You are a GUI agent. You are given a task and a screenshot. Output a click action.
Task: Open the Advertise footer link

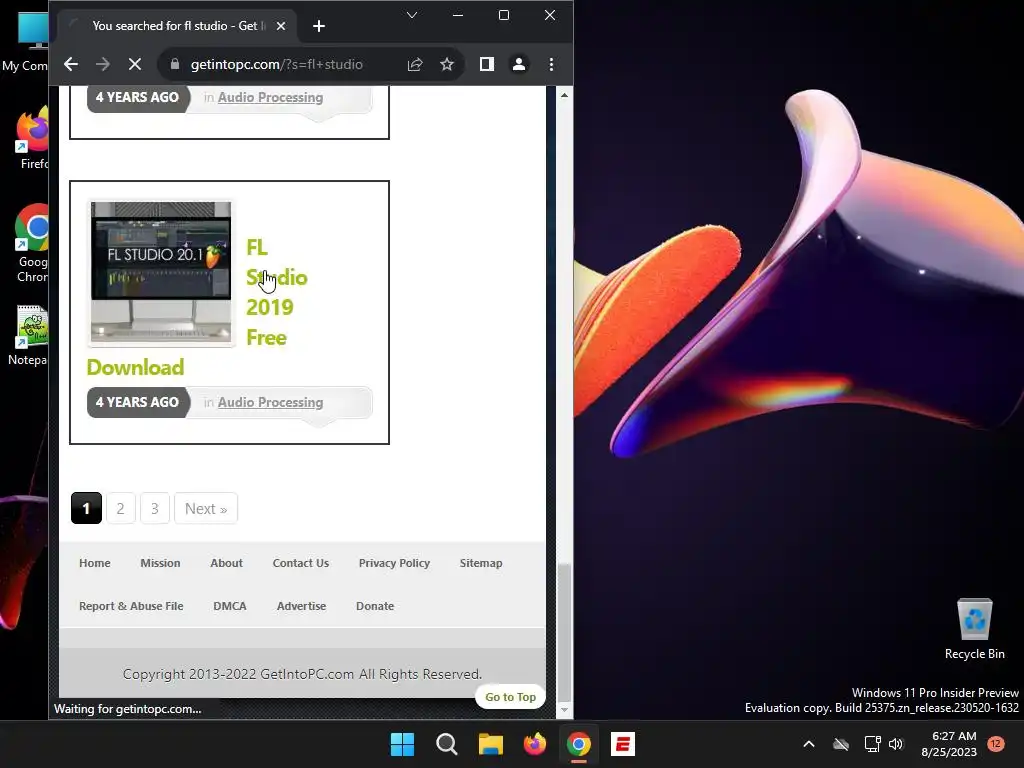(301, 606)
